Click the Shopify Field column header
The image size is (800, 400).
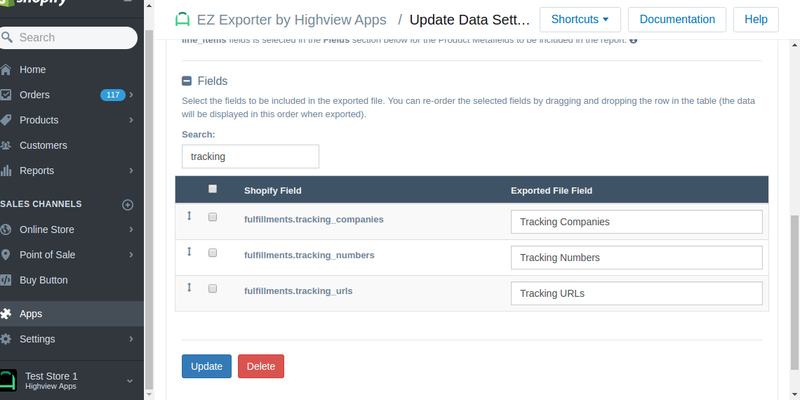272,191
